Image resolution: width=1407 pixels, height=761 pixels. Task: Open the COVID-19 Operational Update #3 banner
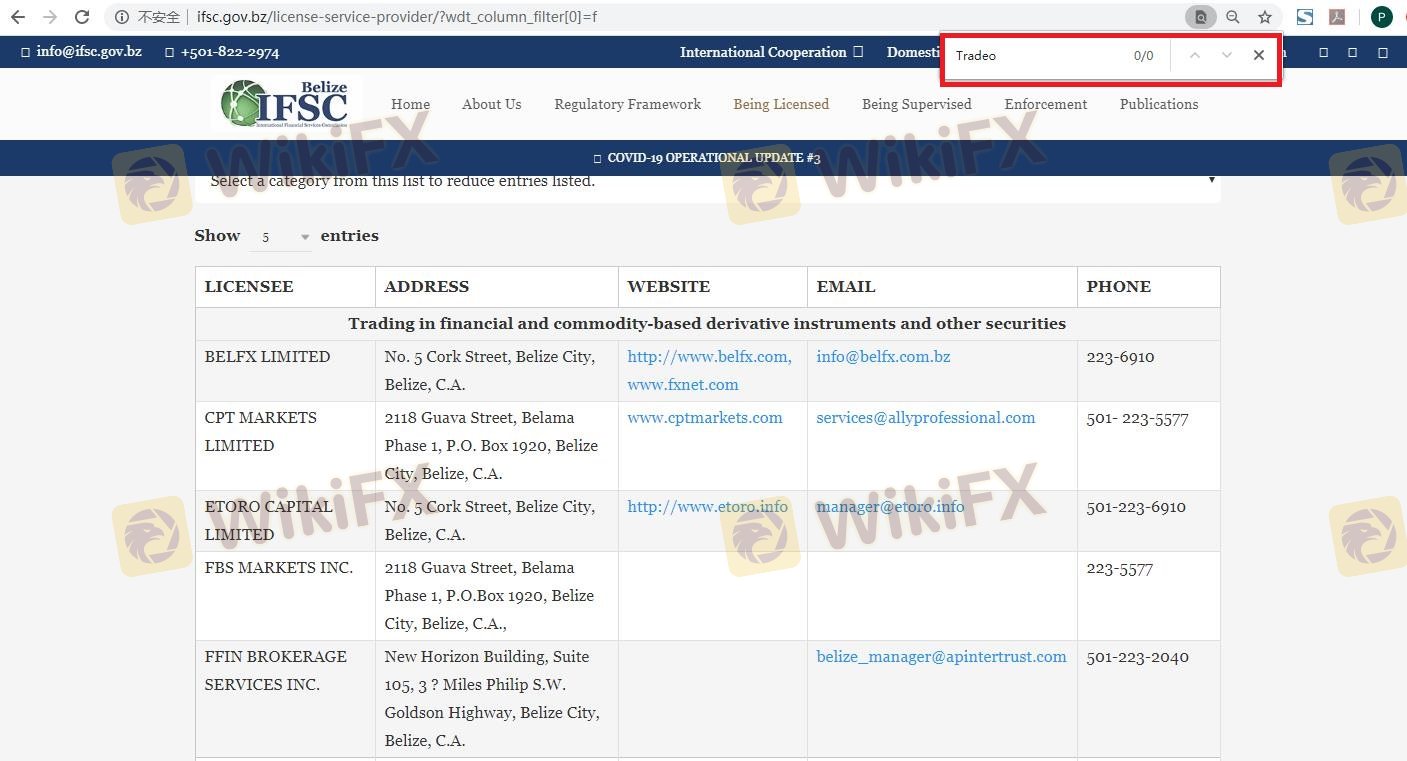pos(707,158)
